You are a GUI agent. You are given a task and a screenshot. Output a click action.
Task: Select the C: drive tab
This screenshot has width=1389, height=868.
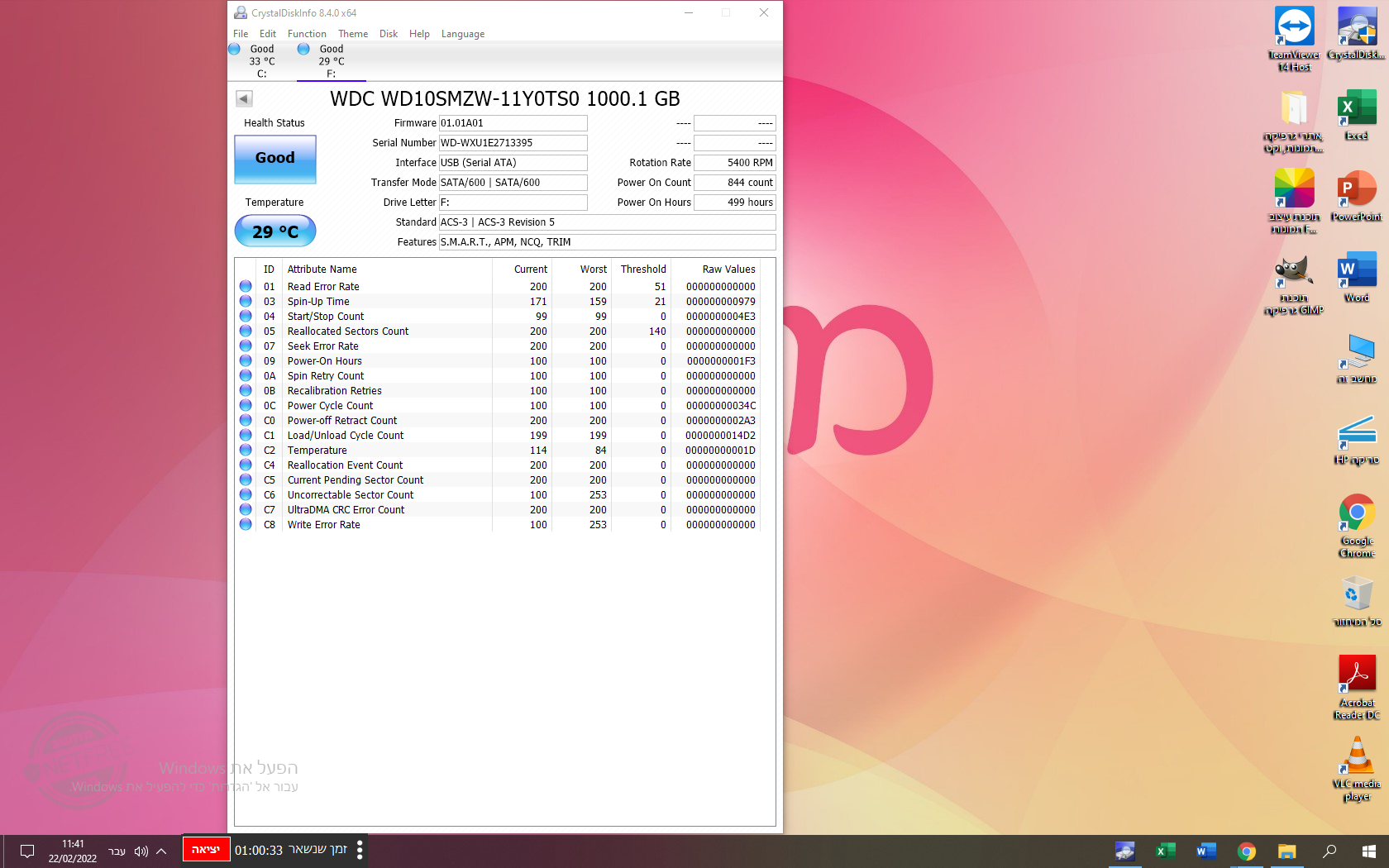point(261,61)
